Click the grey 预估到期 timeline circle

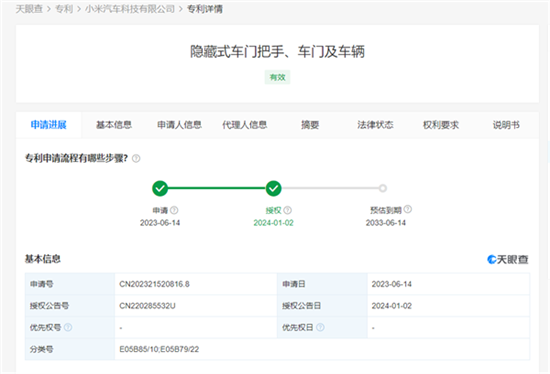[x=383, y=188]
